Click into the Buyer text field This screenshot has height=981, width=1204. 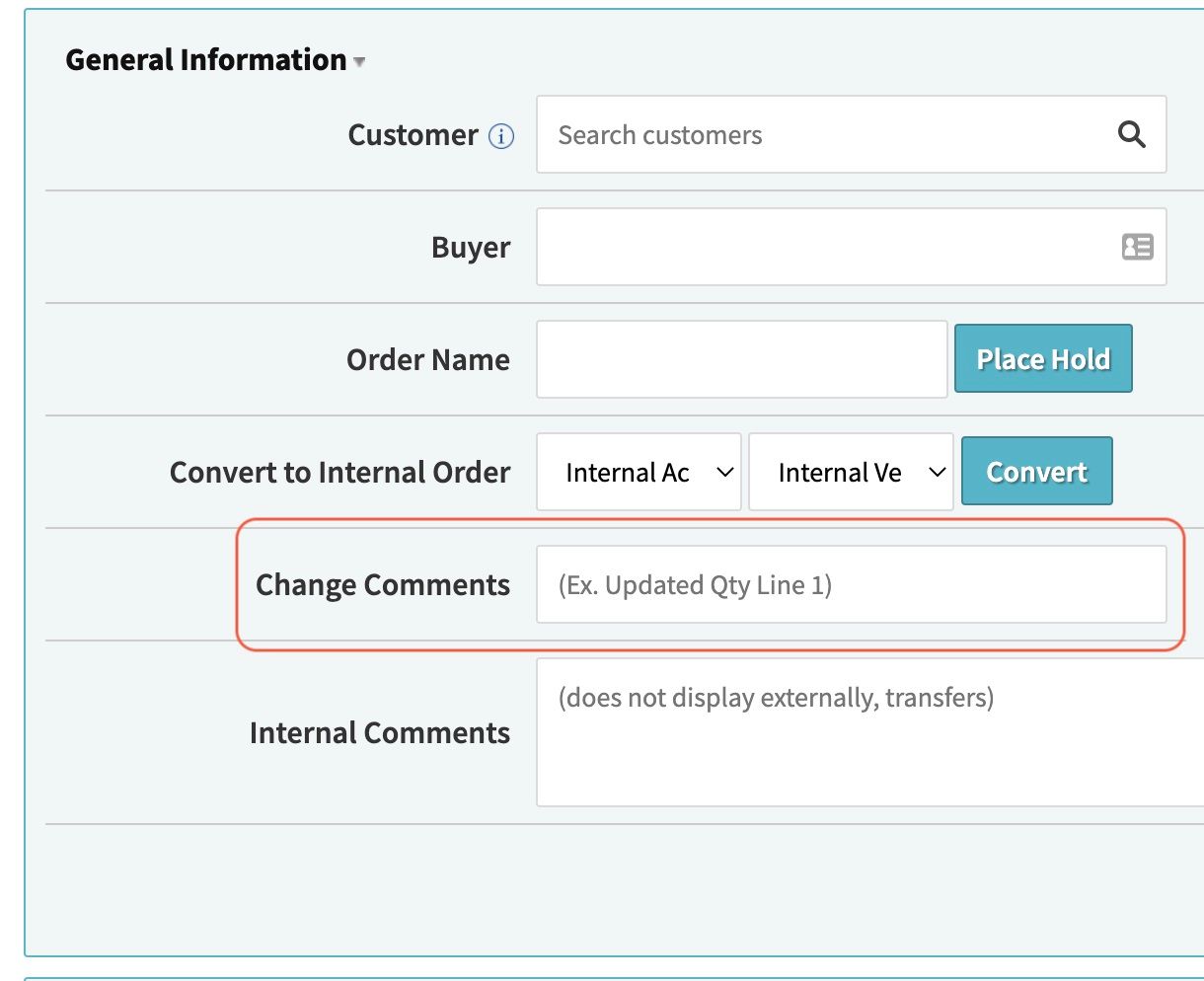[x=819, y=247]
